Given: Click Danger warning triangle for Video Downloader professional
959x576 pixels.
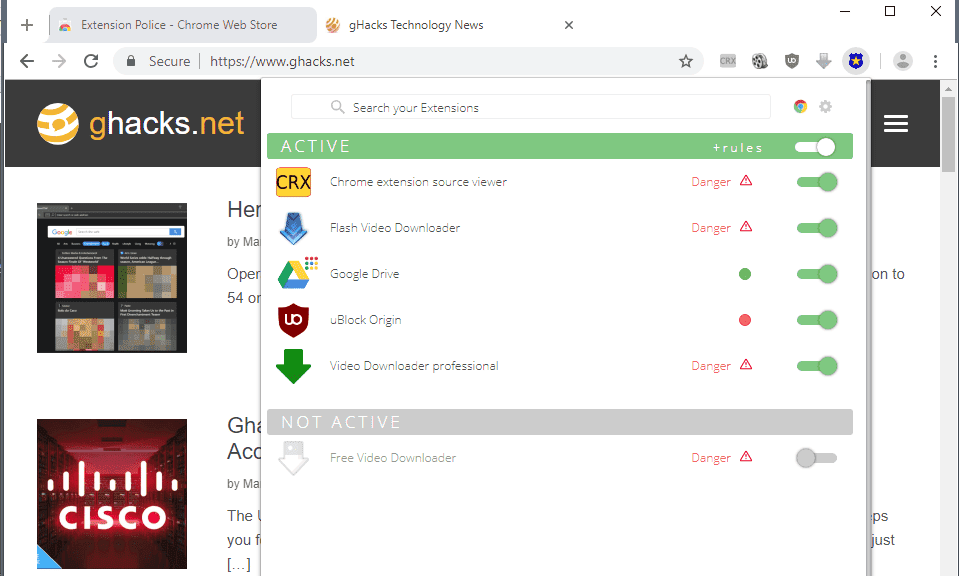Looking at the screenshot, I should (x=746, y=365).
